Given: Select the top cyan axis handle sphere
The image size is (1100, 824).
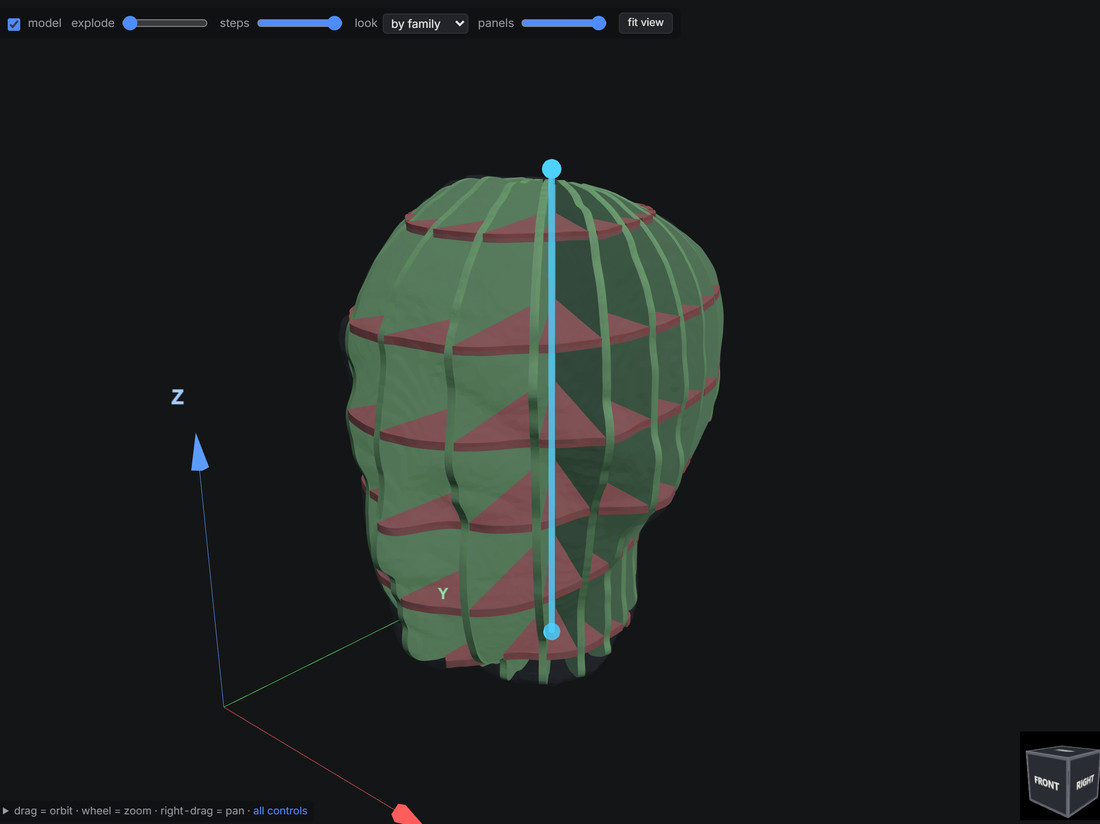Looking at the screenshot, I should [x=551, y=169].
